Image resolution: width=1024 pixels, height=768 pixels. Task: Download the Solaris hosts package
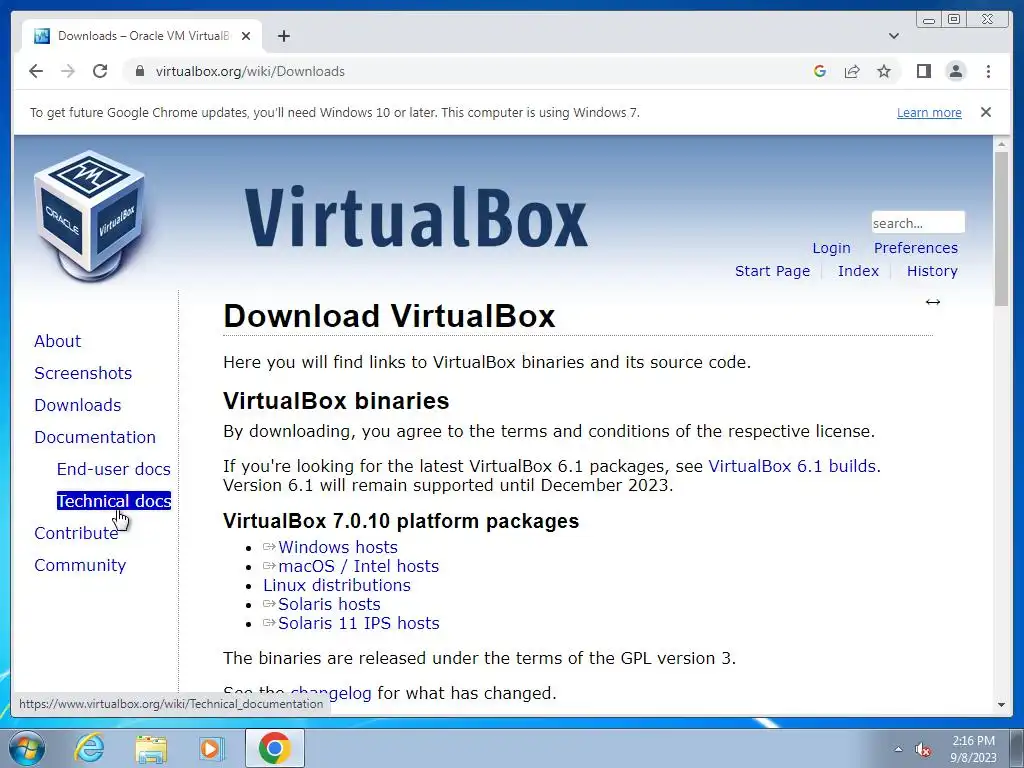tap(329, 604)
